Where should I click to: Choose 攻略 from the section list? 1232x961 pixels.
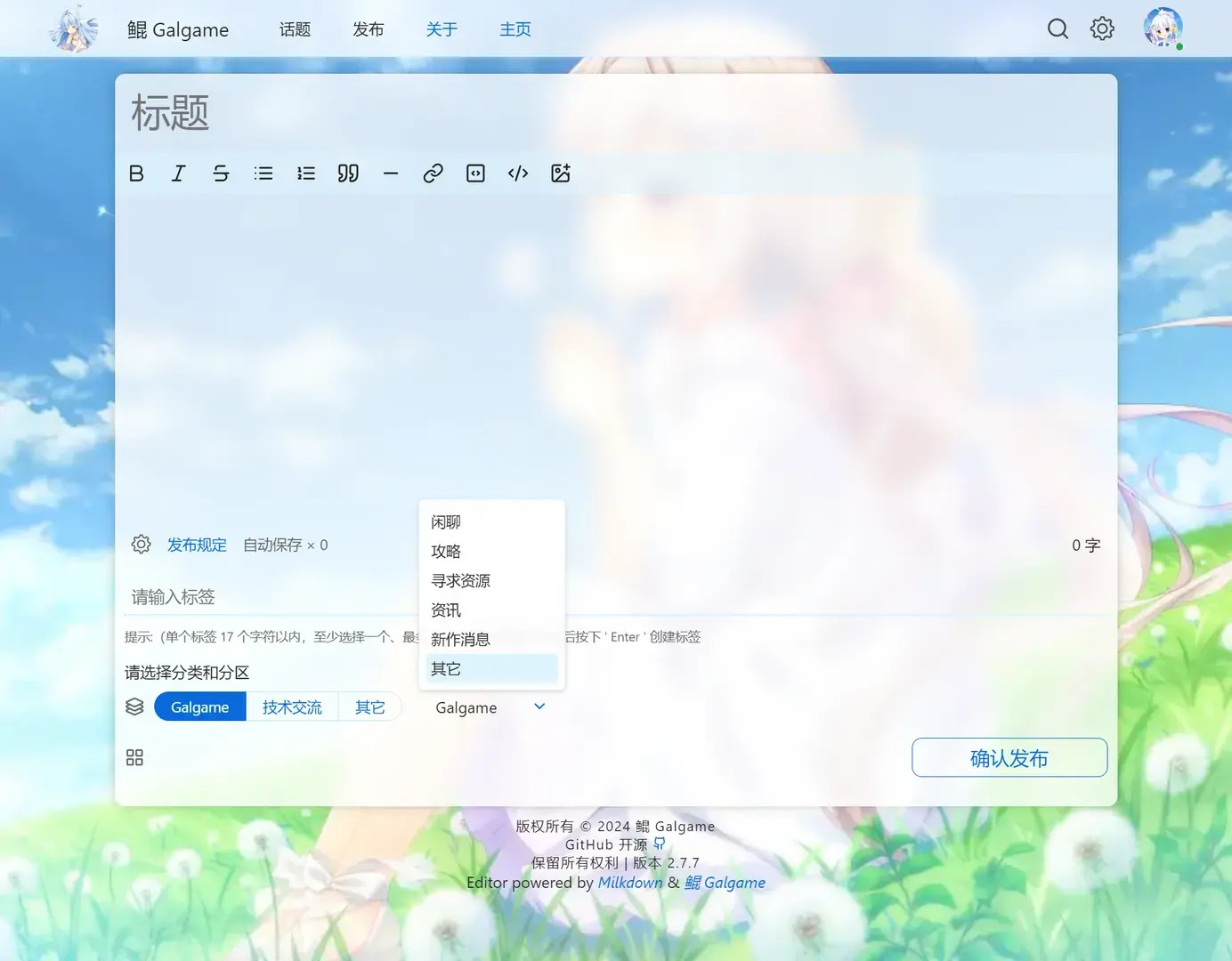[x=492, y=552]
